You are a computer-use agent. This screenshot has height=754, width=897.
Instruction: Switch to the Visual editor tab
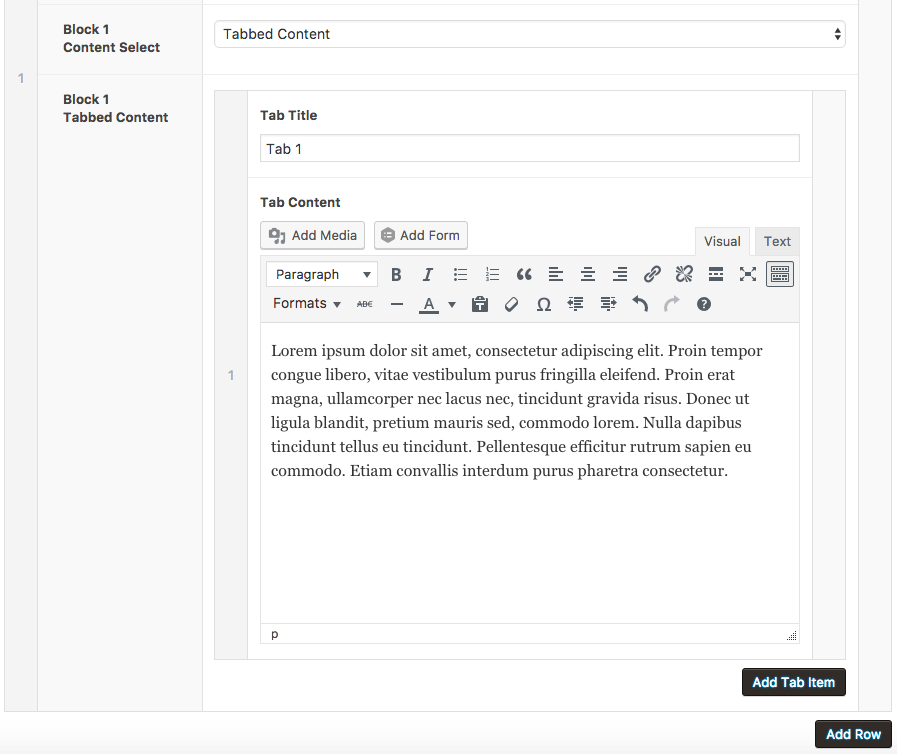coord(722,241)
